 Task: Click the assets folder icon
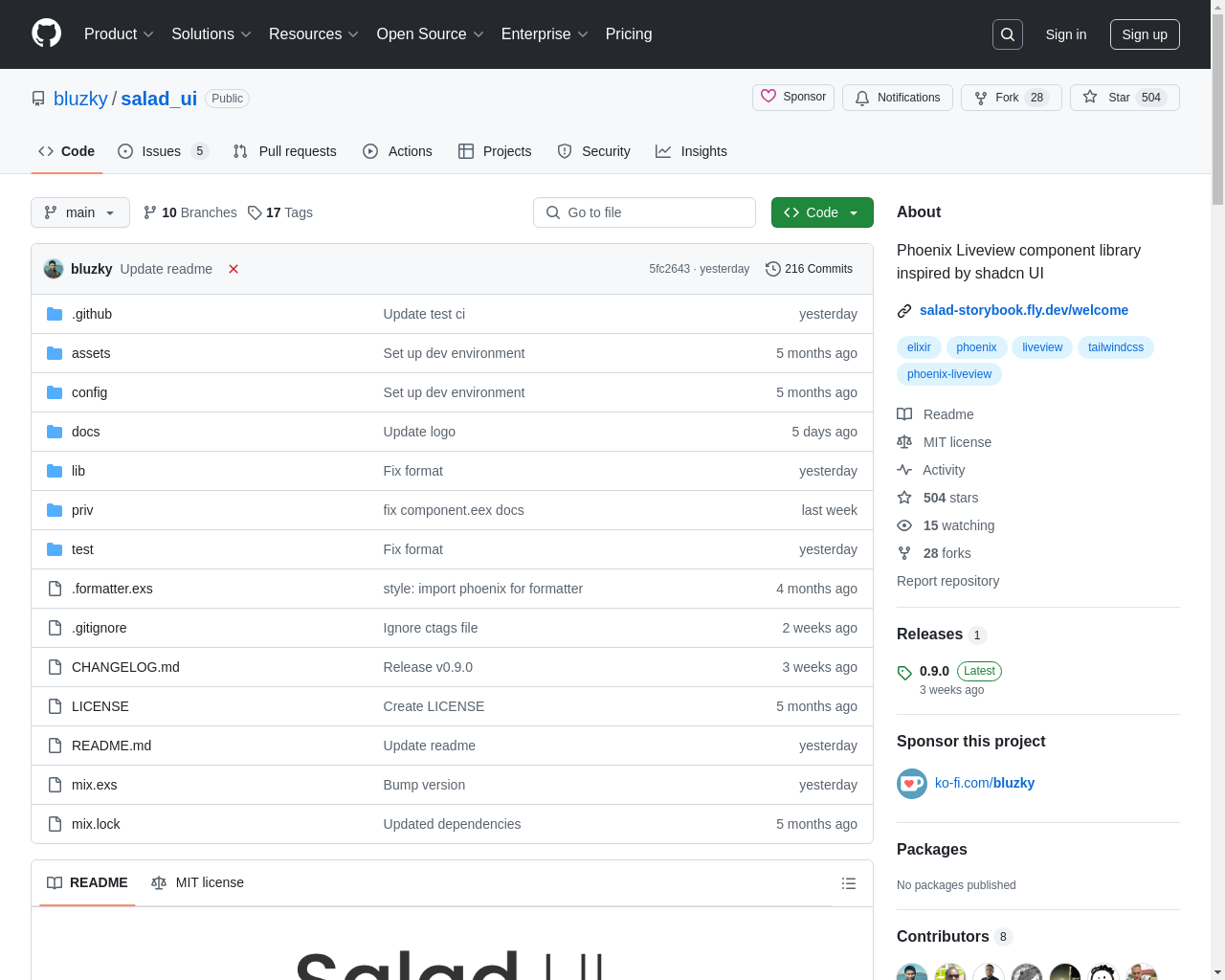pos(55,353)
